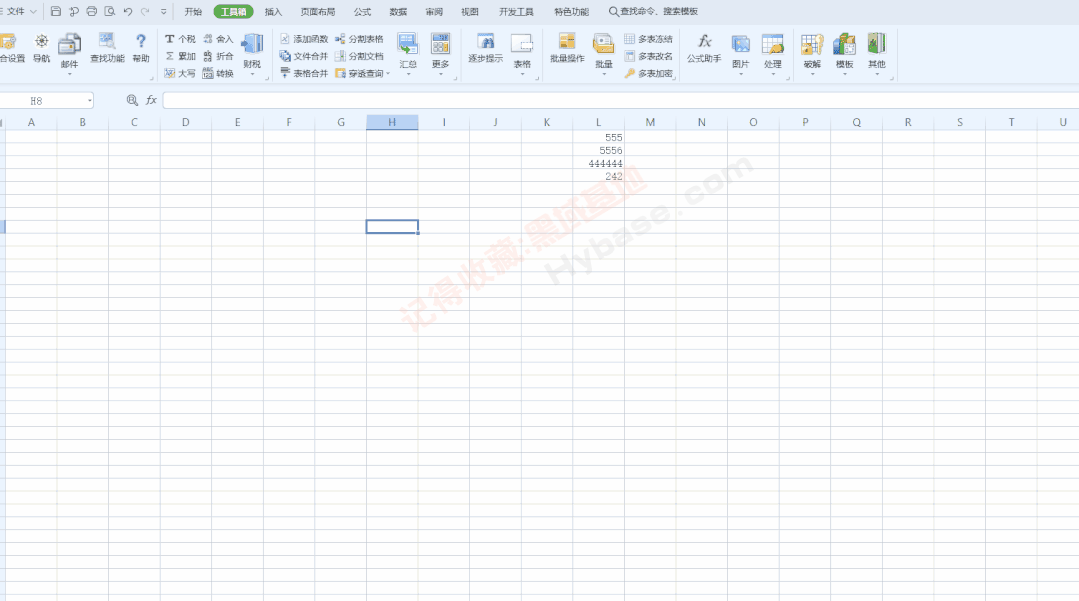
Task: Click 表格合并 merge tables
Action: pyautogui.click(x=303, y=73)
